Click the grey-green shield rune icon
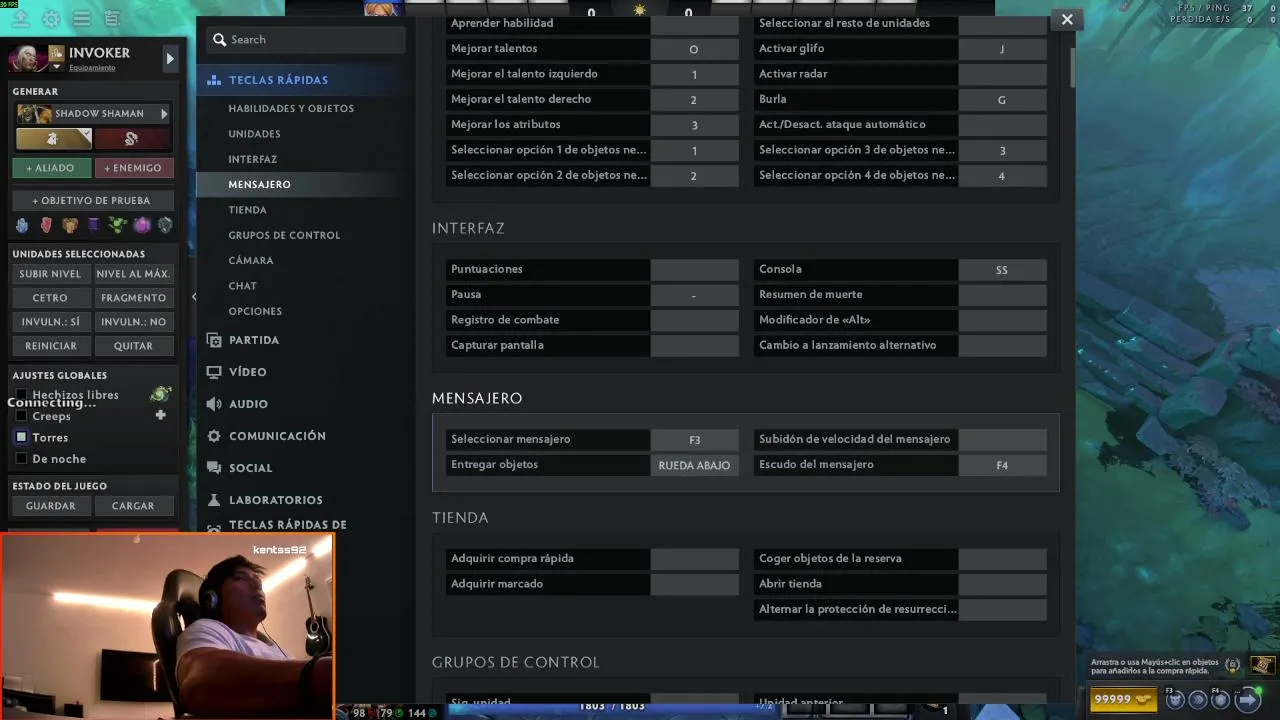This screenshot has height=720, width=1280. (x=165, y=226)
